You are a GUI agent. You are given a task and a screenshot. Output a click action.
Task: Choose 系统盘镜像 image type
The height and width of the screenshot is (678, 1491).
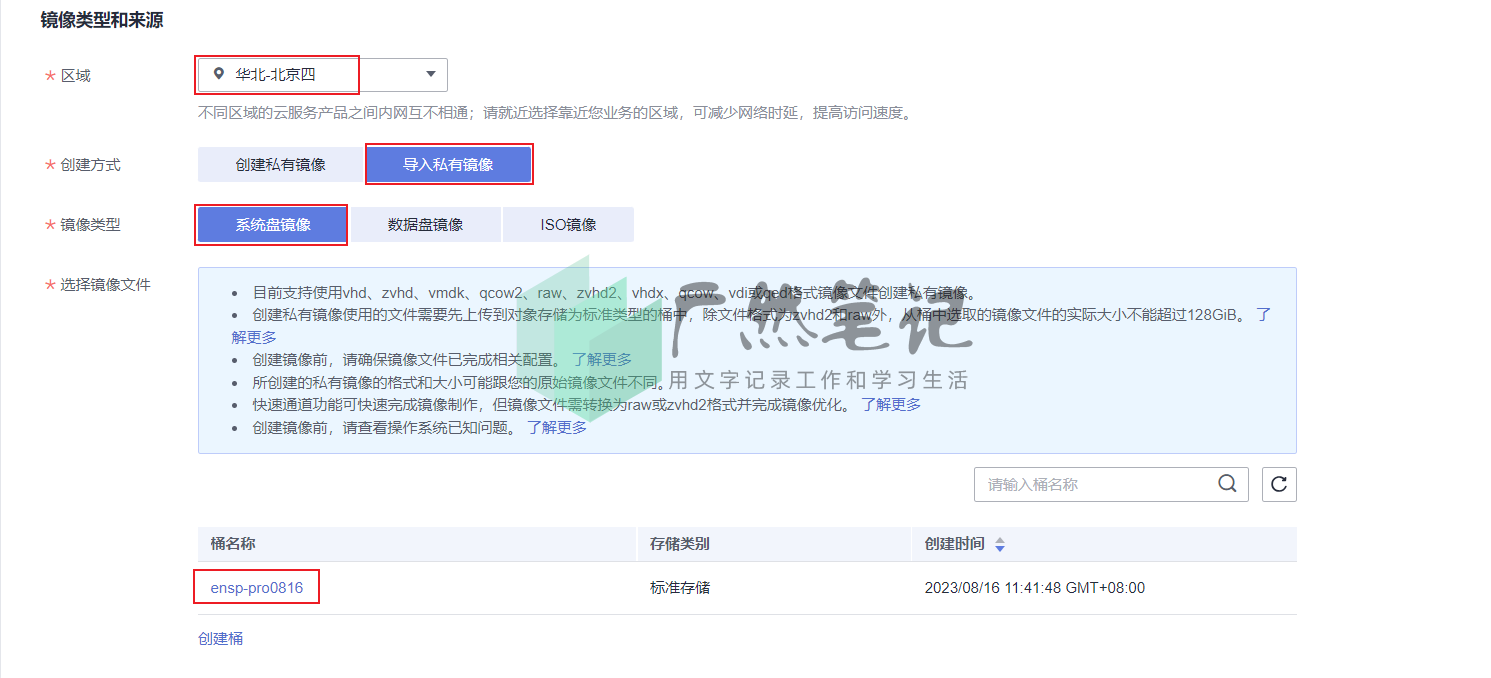pos(273,224)
